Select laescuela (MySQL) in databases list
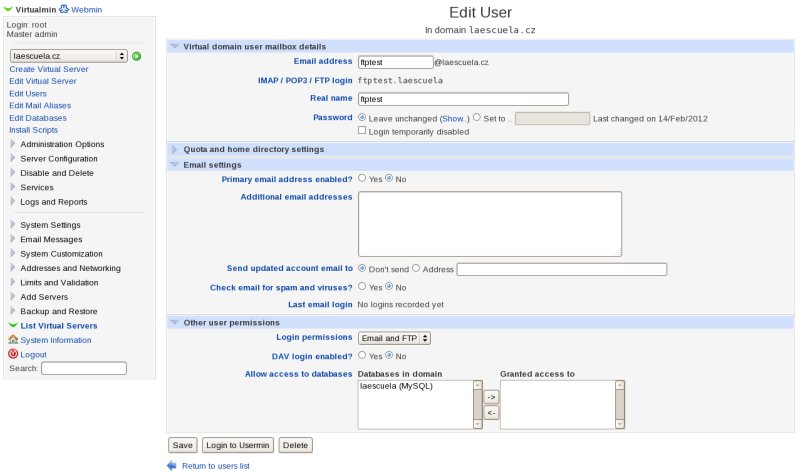 392,385
